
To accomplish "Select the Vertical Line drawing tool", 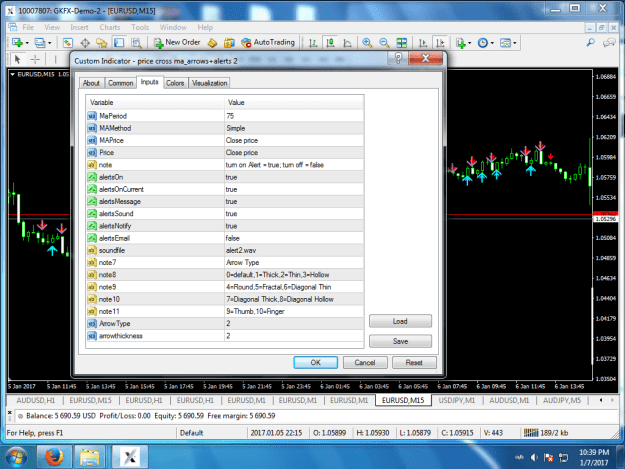I will [x=55, y=59].
